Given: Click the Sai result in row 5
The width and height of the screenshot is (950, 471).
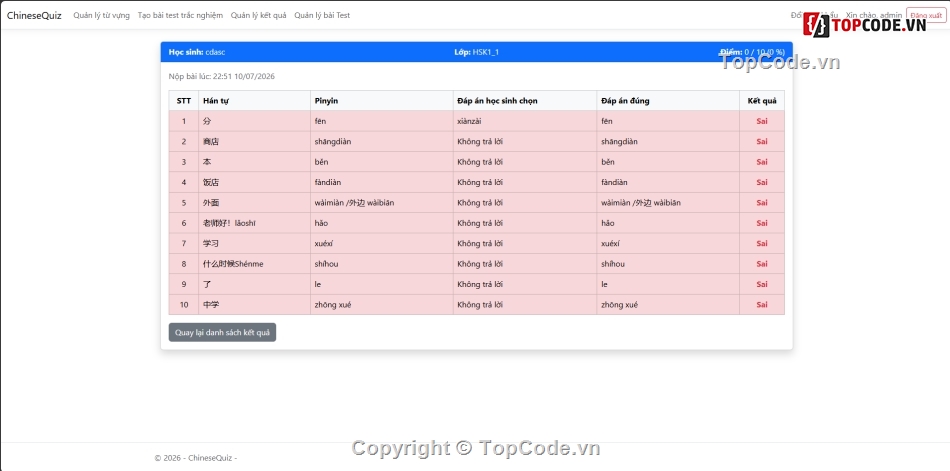Looking at the screenshot, I should click(x=762, y=202).
